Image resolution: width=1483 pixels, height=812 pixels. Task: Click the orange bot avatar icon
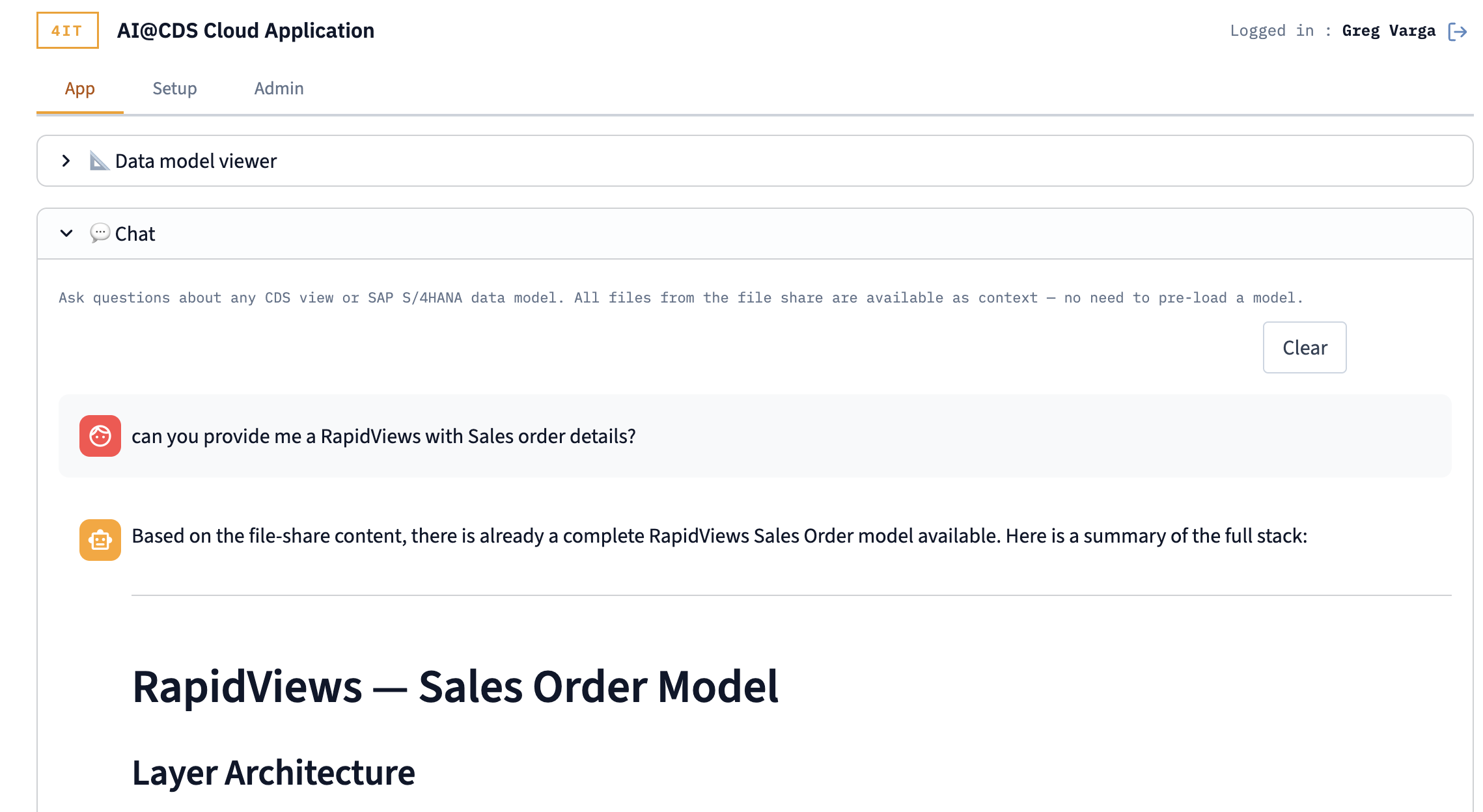100,539
